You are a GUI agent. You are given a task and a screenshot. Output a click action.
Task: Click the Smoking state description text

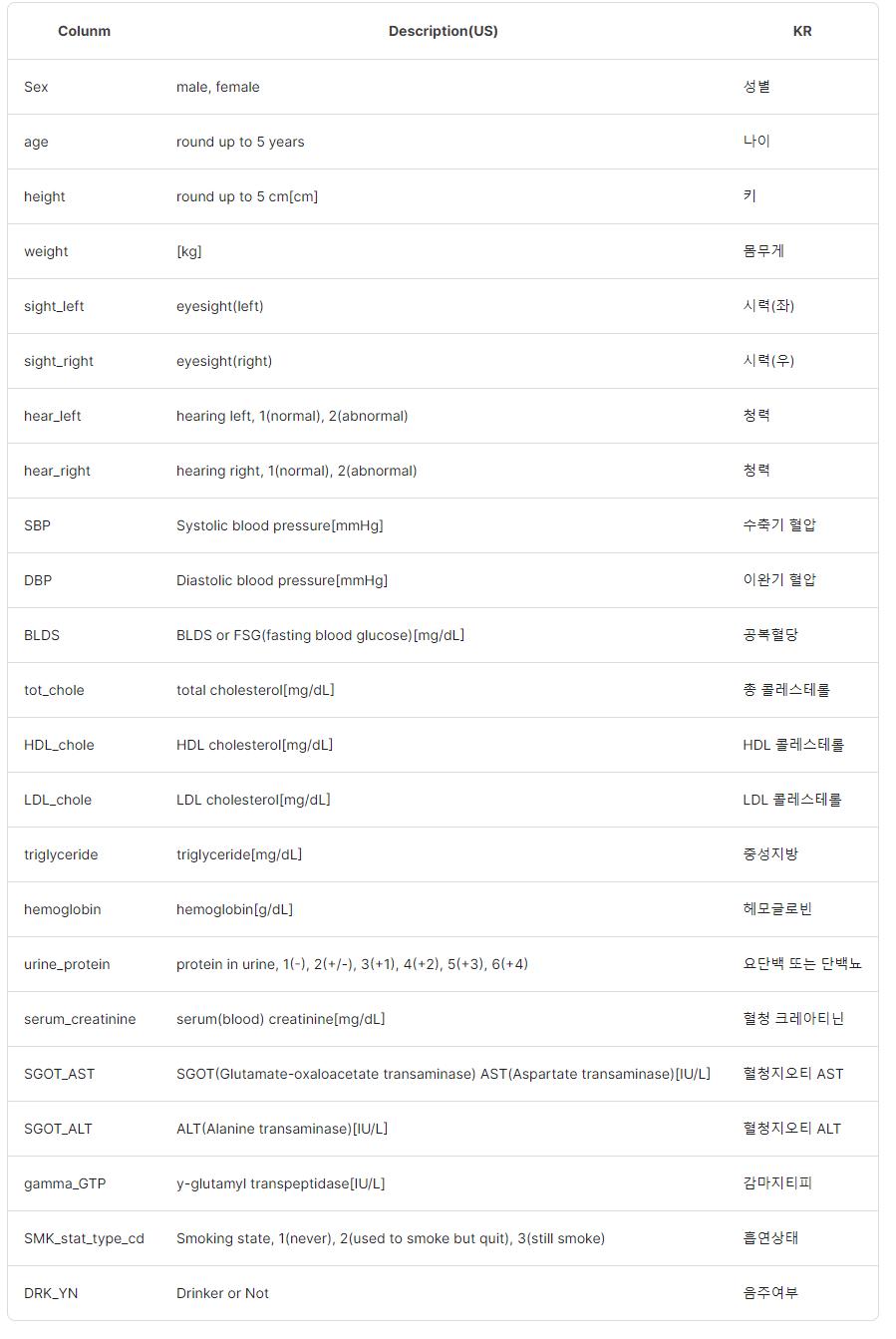(x=391, y=1238)
